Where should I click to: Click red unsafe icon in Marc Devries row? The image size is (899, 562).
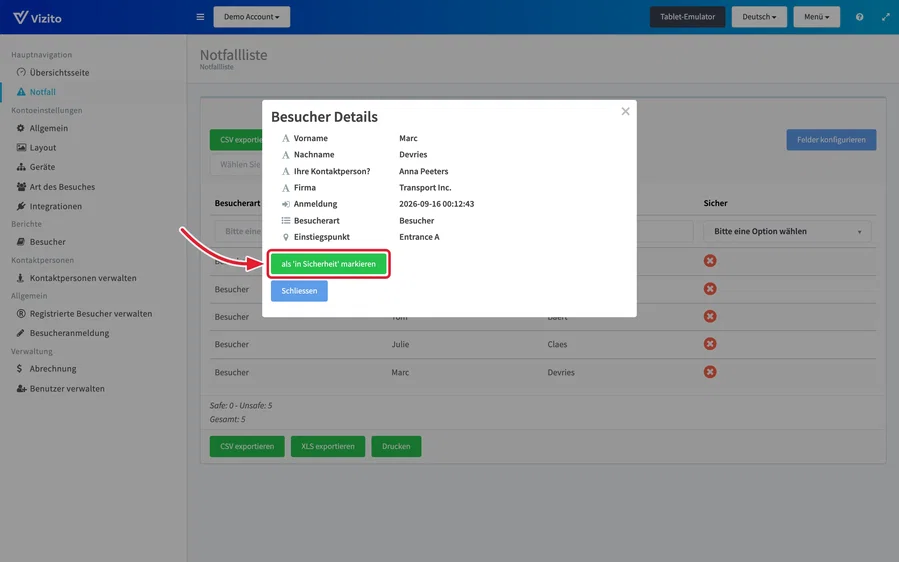tap(710, 372)
